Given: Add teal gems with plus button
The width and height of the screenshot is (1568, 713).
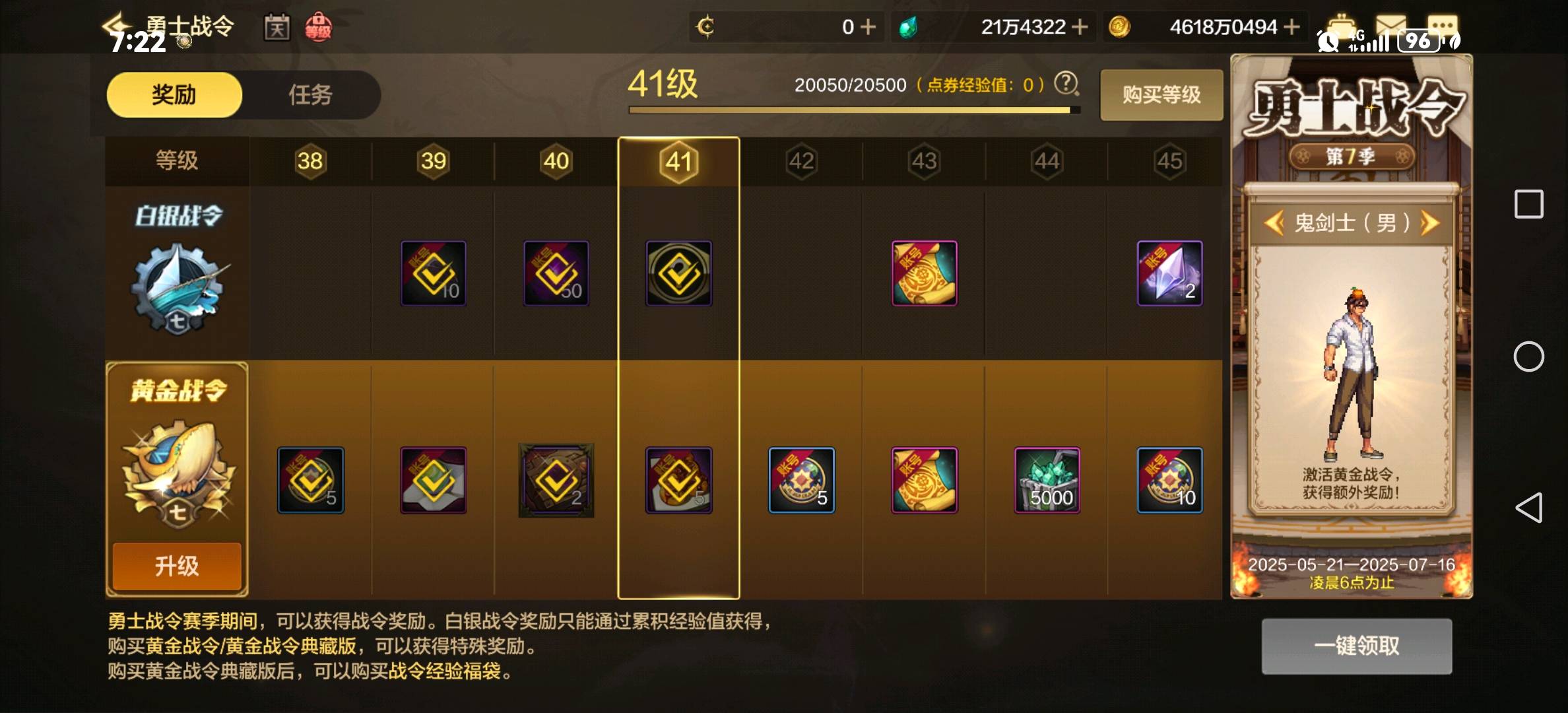Looking at the screenshot, I should [x=1080, y=27].
